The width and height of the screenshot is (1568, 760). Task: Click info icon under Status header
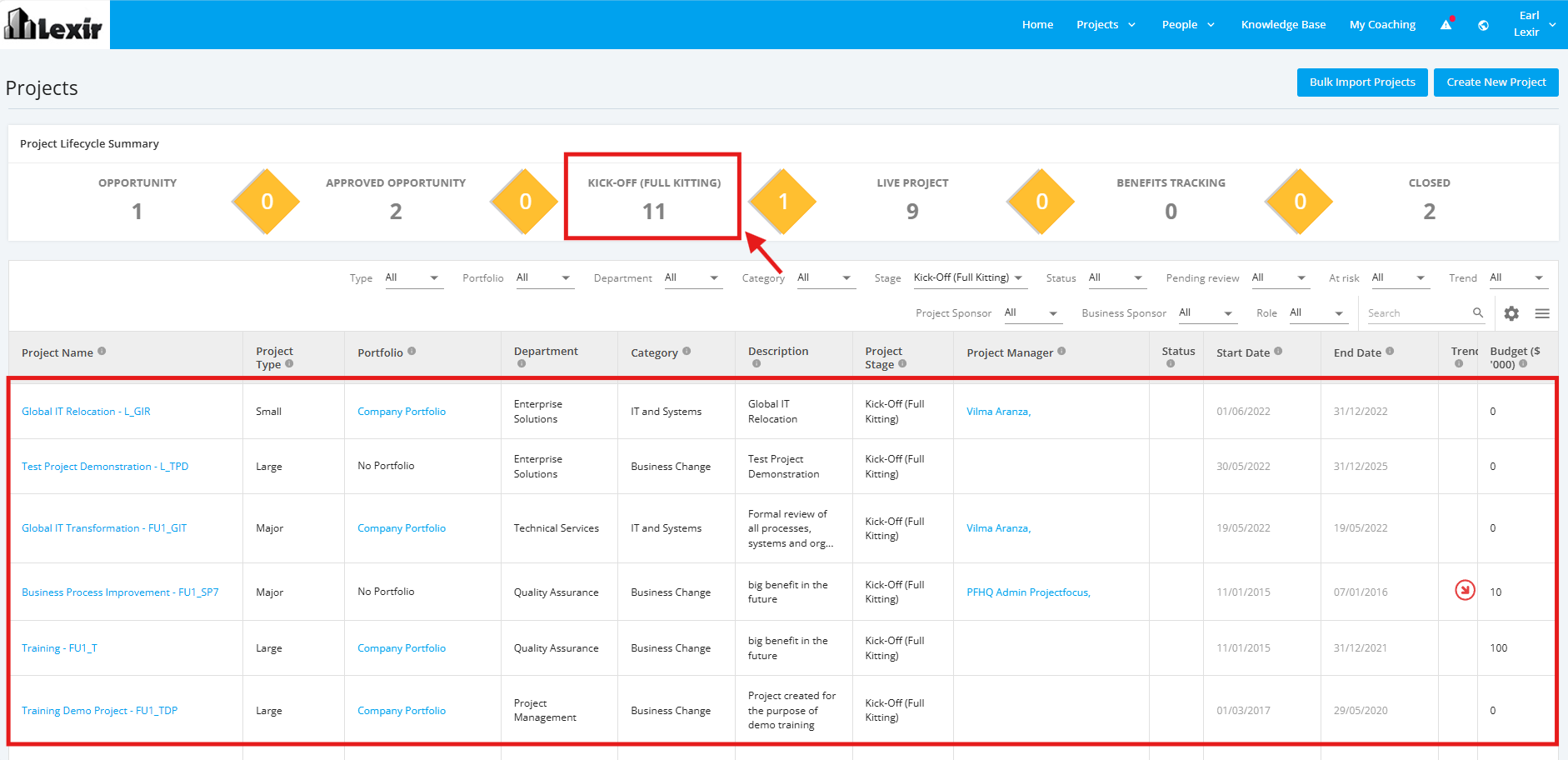(x=1171, y=363)
